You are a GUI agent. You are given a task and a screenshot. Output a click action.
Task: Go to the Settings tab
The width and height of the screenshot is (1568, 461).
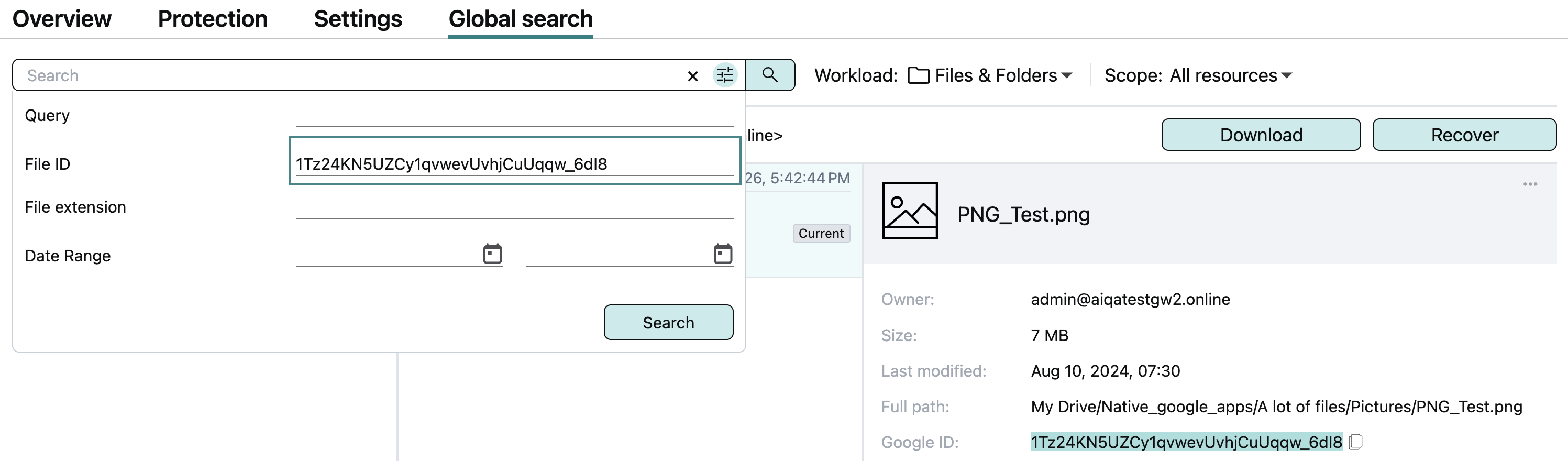357,19
